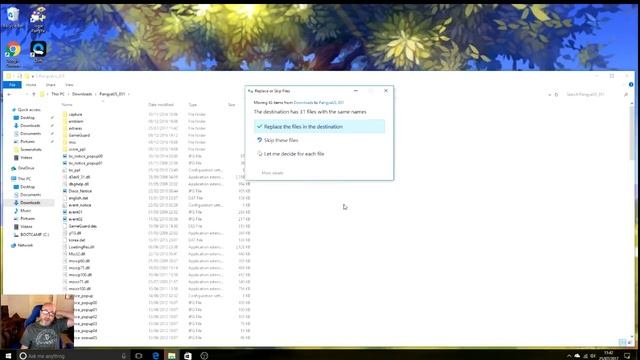
Task: Open the Share ribbon tab
Action: (51, 84)
